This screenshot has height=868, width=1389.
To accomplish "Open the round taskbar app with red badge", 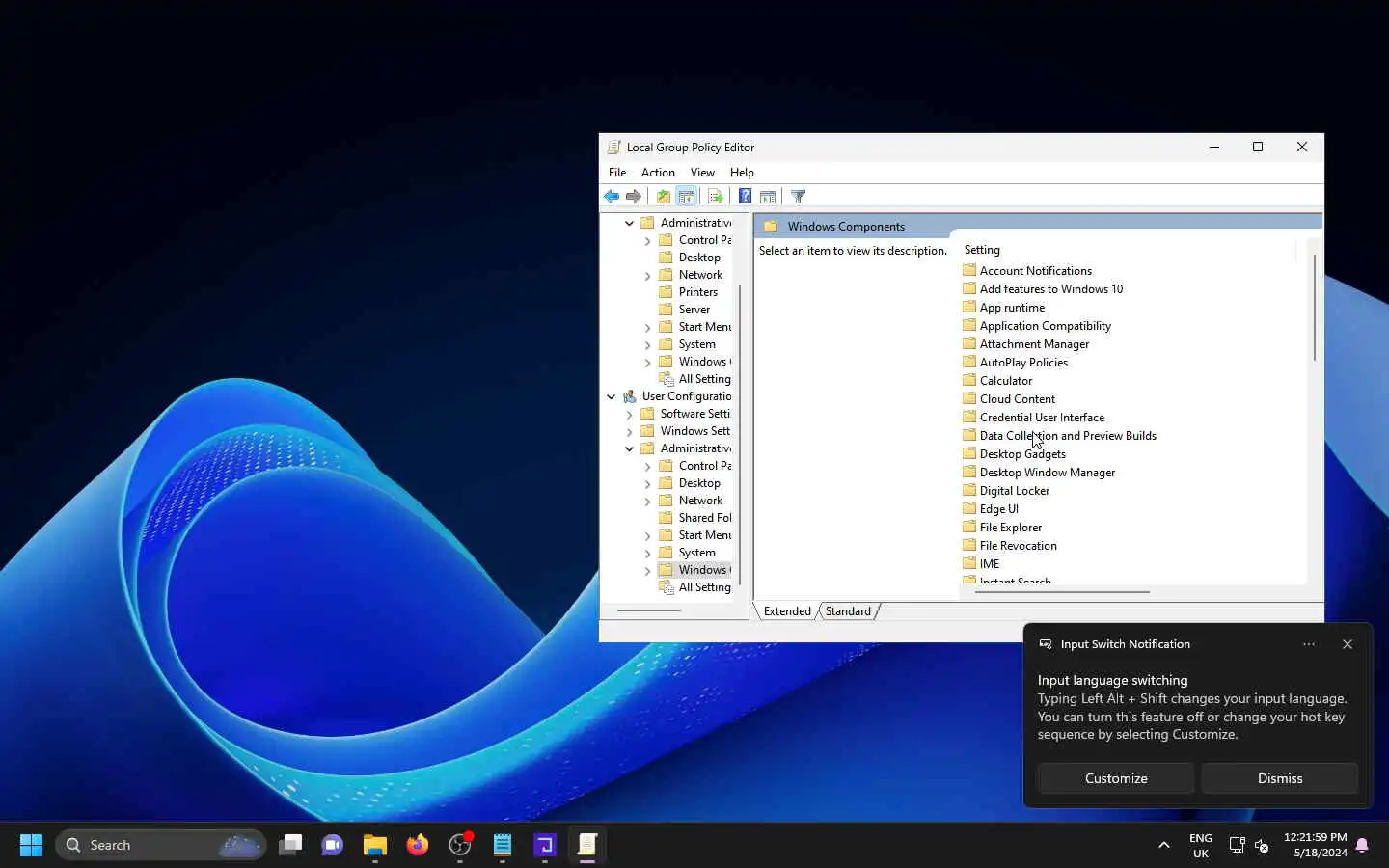I will coord(460,845).
